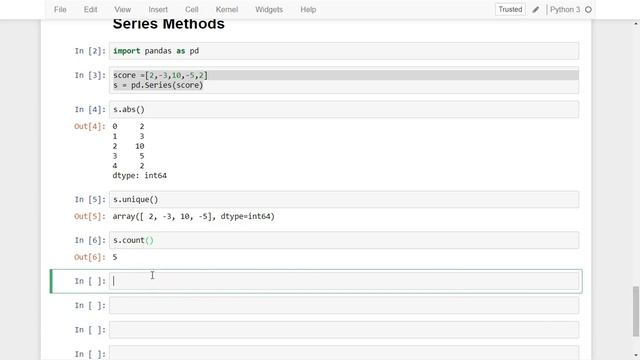Click the Python 3 kernel name
Image resolution: width=640 pixels, height=360 pixels.
(x=565, y=9)
